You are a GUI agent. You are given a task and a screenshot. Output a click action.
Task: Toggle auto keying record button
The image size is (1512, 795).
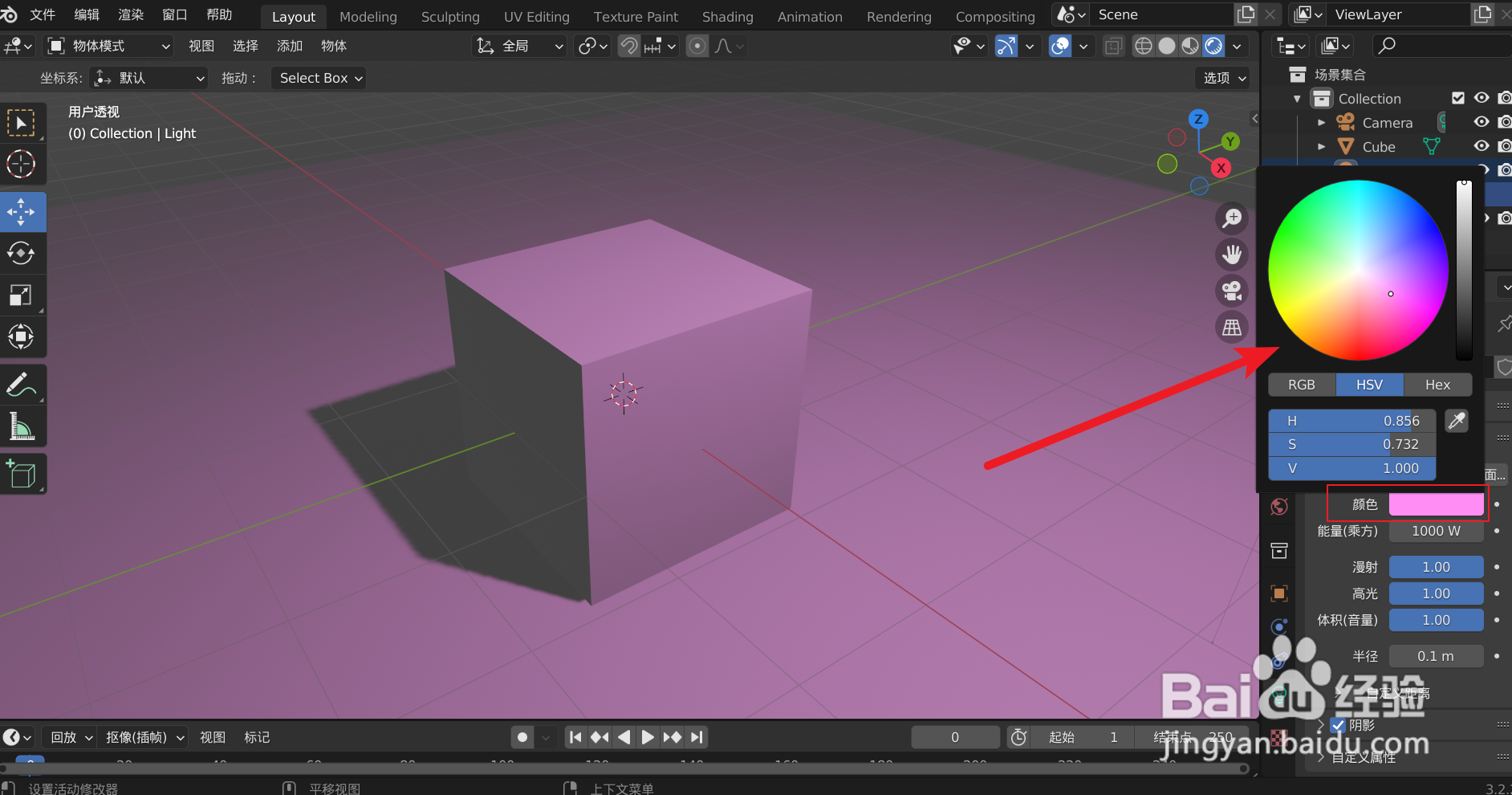[522, 737]
